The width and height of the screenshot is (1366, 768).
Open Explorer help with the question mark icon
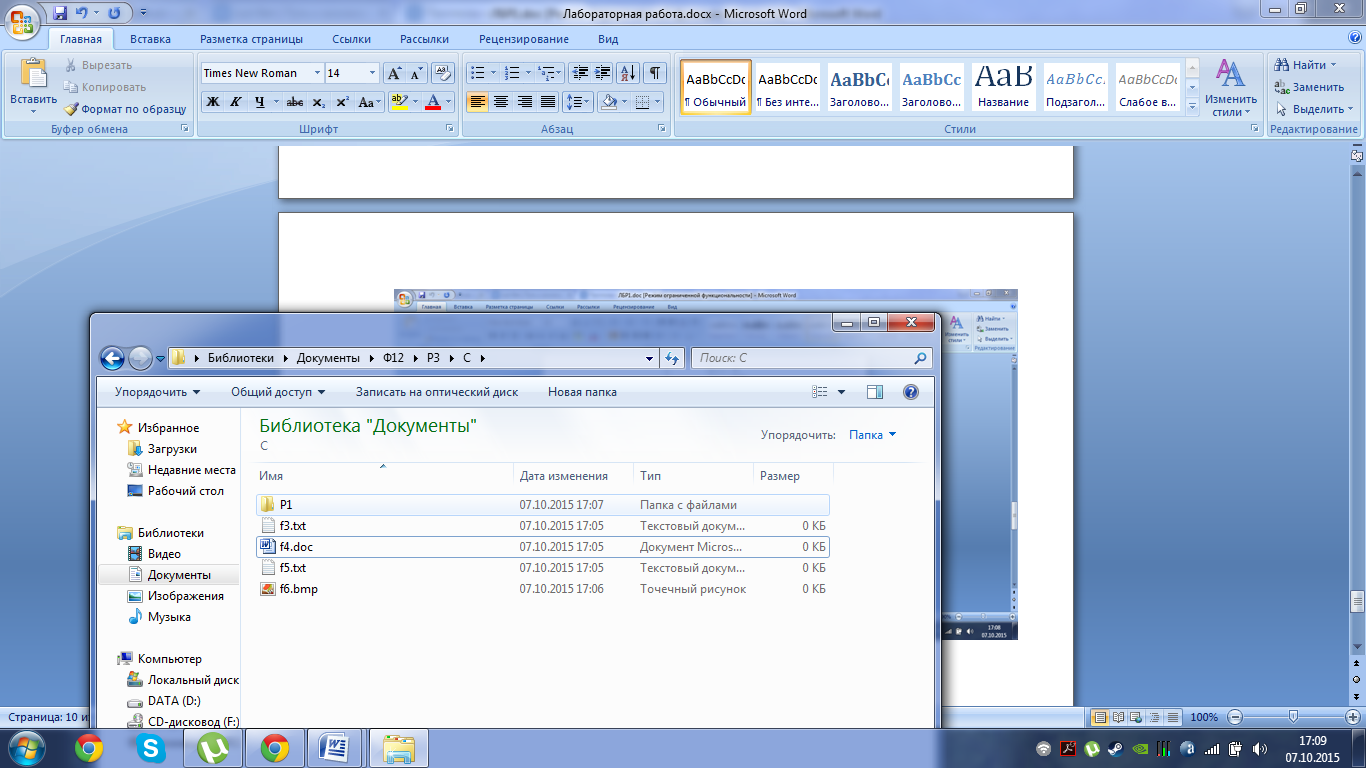coord(910,392)
